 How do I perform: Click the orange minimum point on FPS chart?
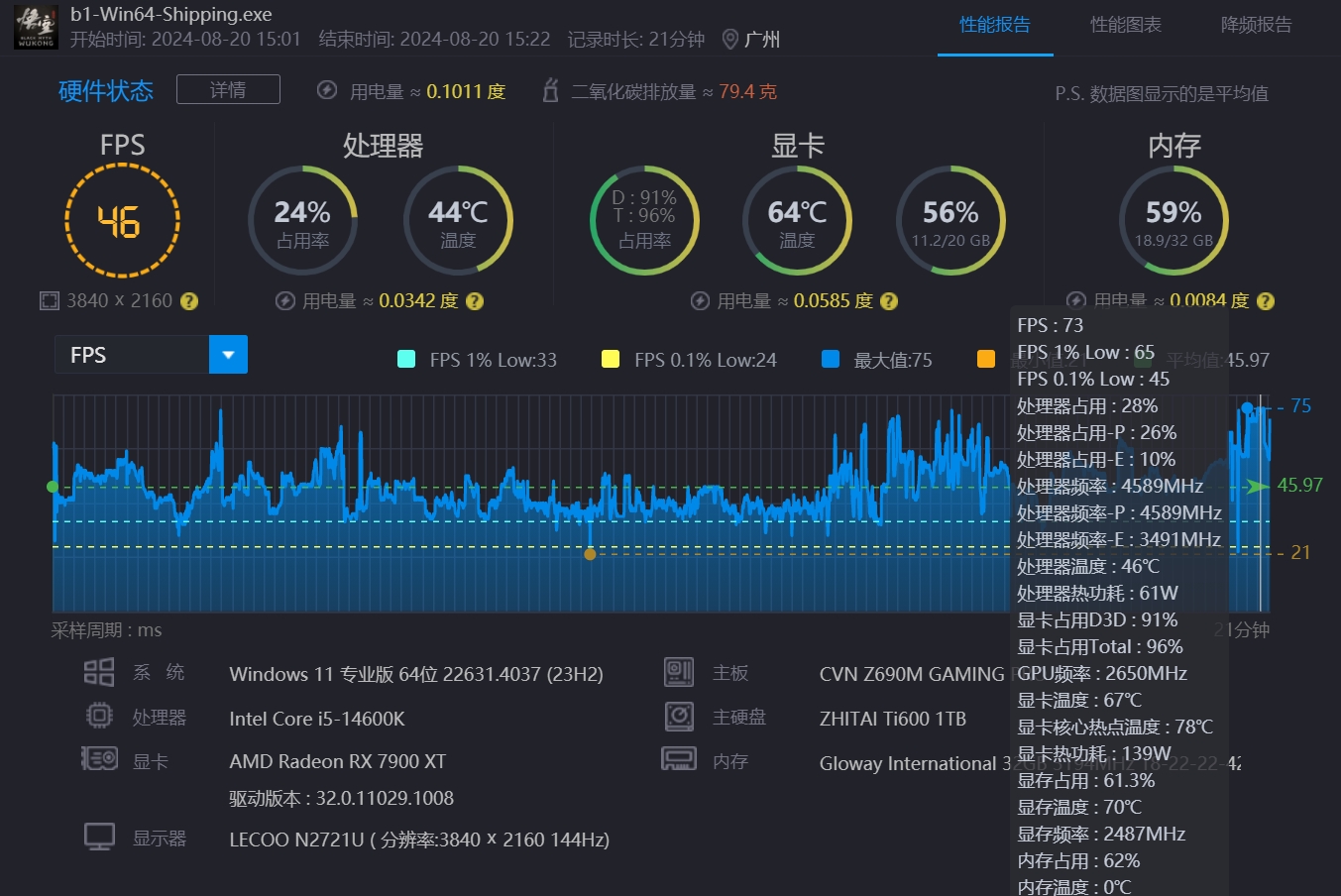[x=590, y=554]
